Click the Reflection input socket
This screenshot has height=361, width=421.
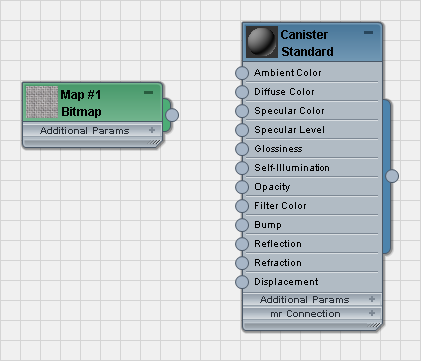tap(242, 244)
